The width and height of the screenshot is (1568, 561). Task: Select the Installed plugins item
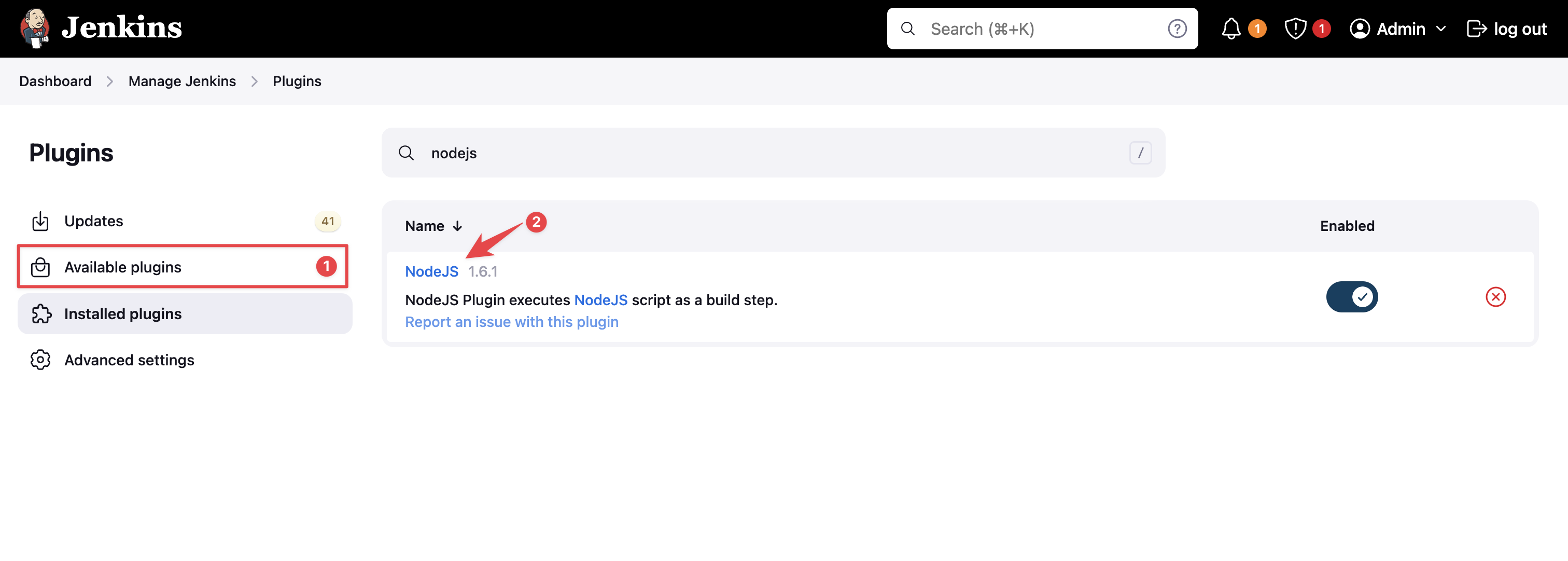[122, 313]
